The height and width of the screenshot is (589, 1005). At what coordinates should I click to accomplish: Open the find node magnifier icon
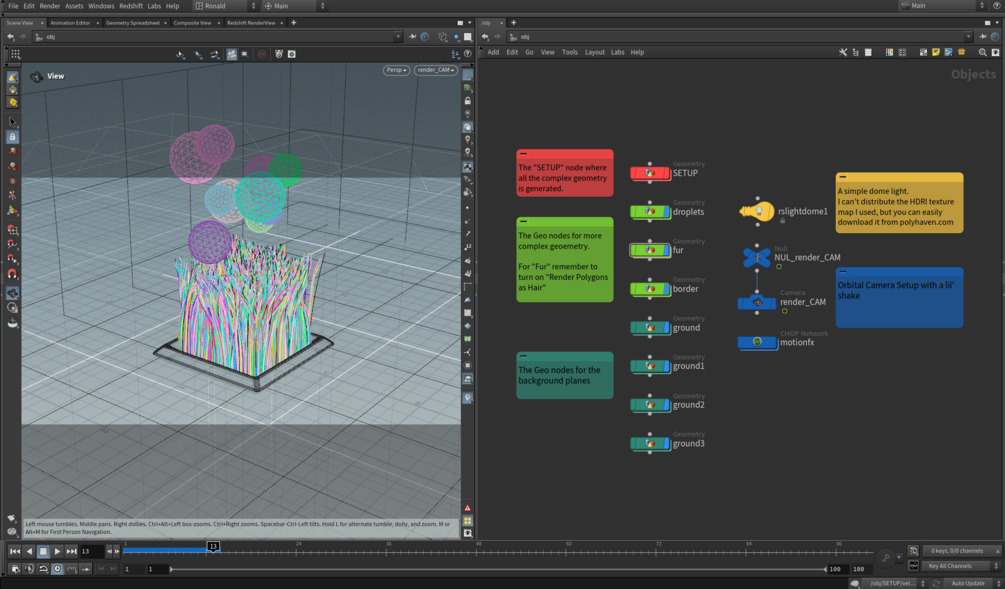983,53
